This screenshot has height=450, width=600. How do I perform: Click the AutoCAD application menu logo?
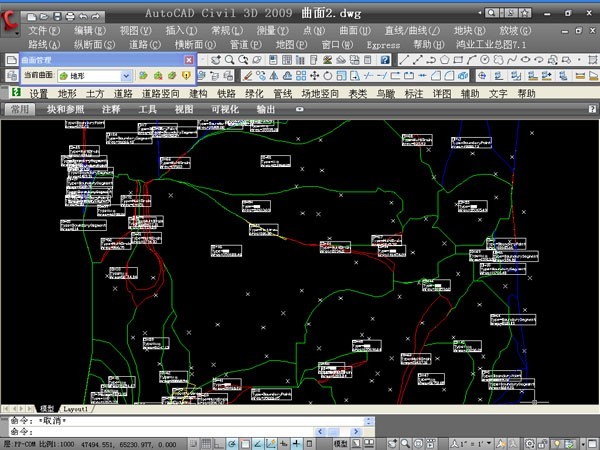coord(11,22)
